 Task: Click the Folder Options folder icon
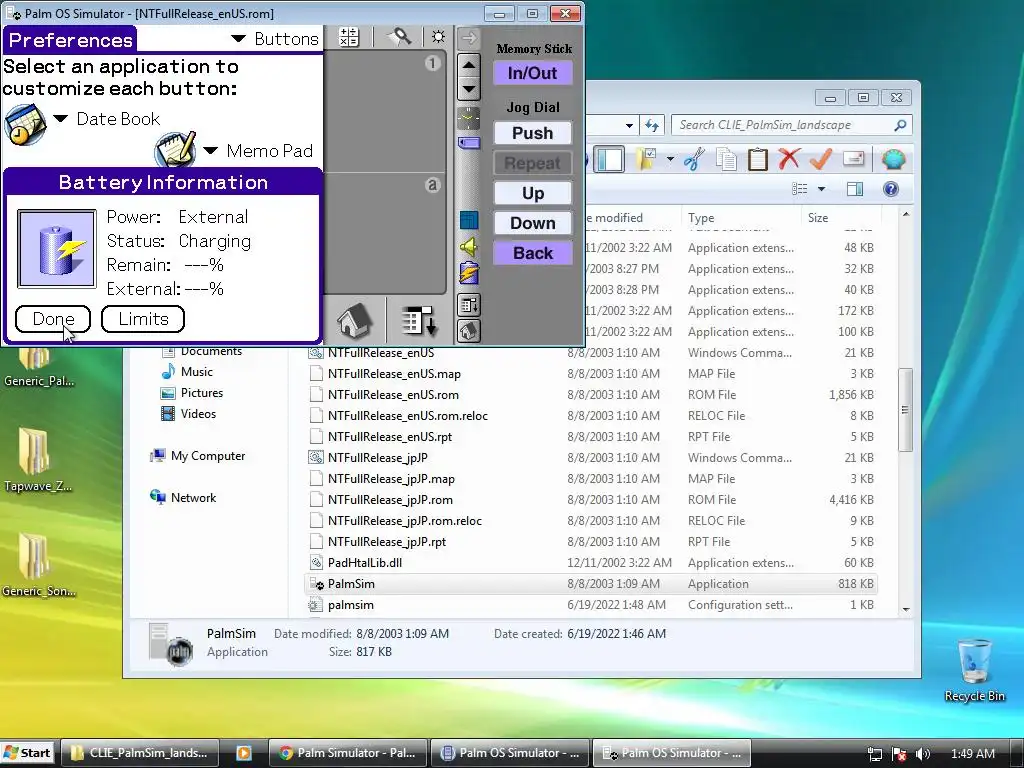[647, 159]
